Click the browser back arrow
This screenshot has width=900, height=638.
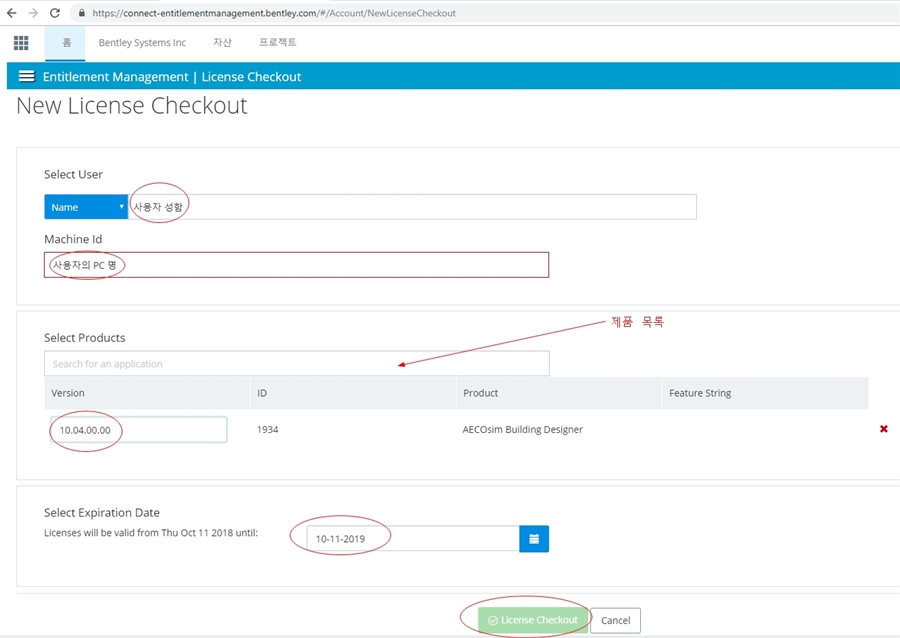coord(11,13)
